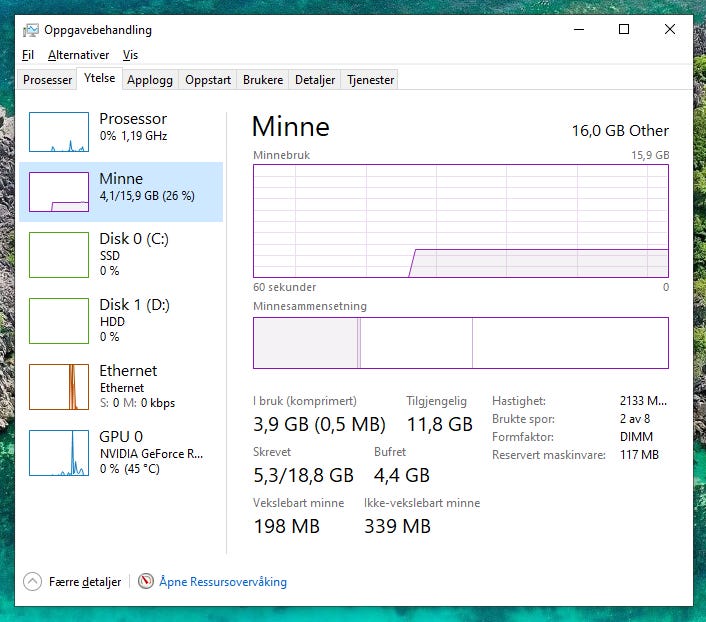
Task: Switch to the Applogg tab
Action: coord(150,80)
